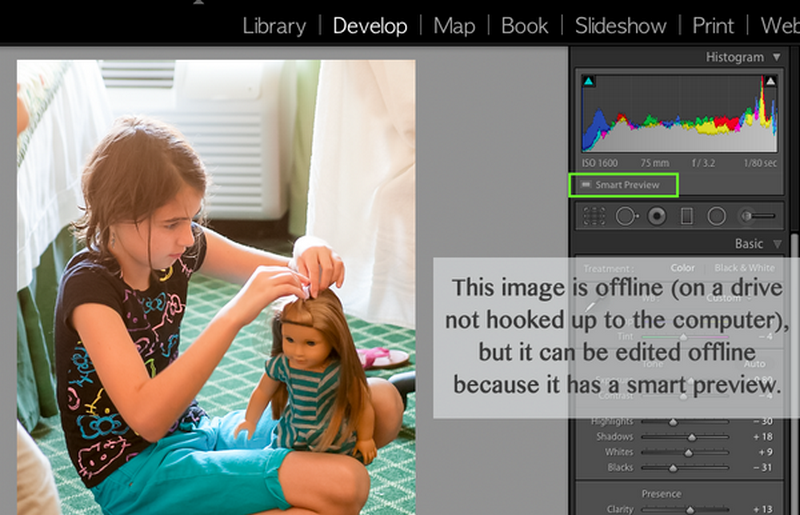800x515 pixels.
Task: Open the Book module
Action: click(x=524, y=26)
